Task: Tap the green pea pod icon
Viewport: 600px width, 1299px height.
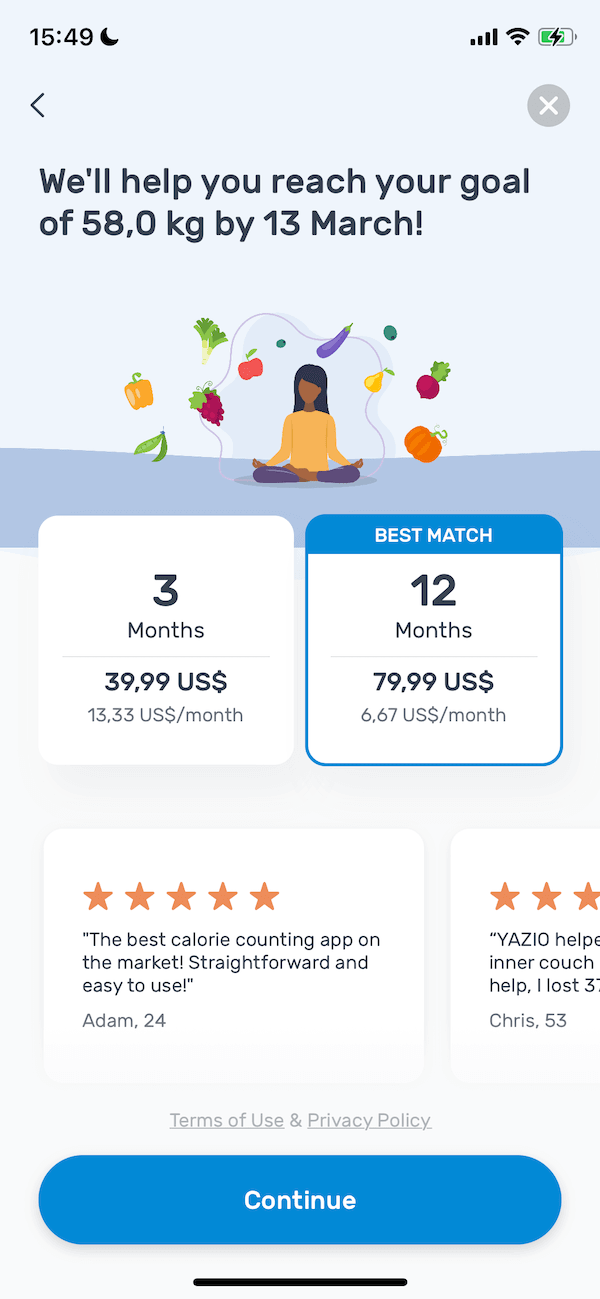Action: (x=151, y=446)
